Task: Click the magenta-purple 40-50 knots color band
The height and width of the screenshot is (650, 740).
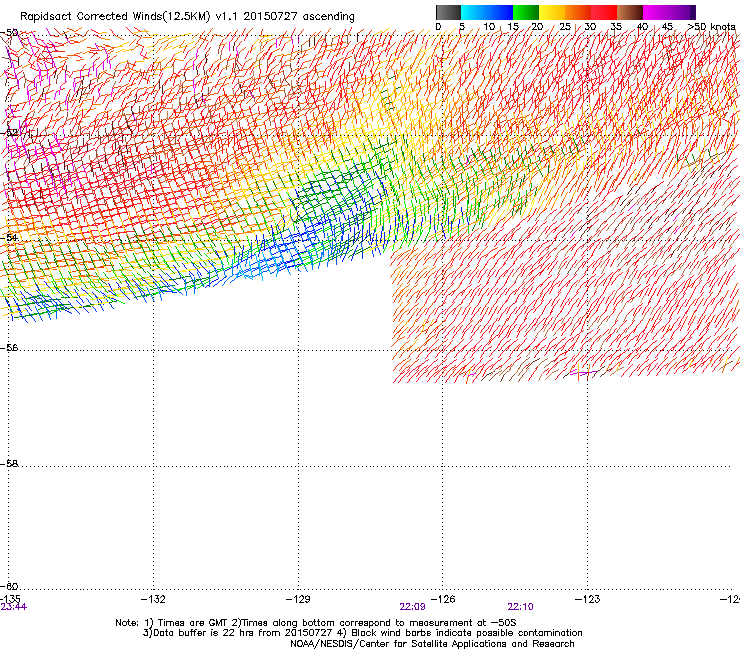Action: click(669, 12)
